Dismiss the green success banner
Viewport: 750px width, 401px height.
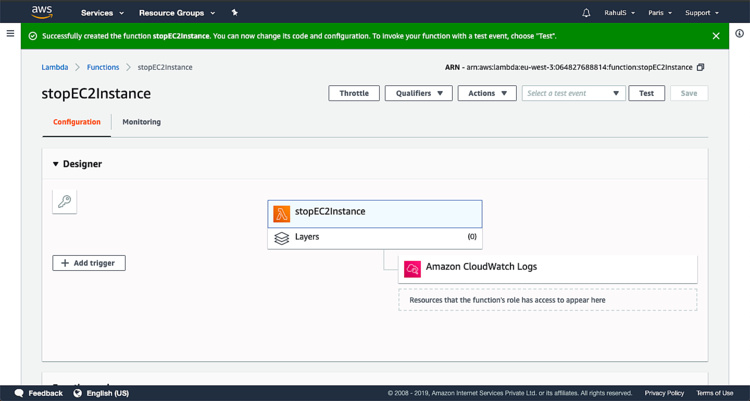coord(716,36)
